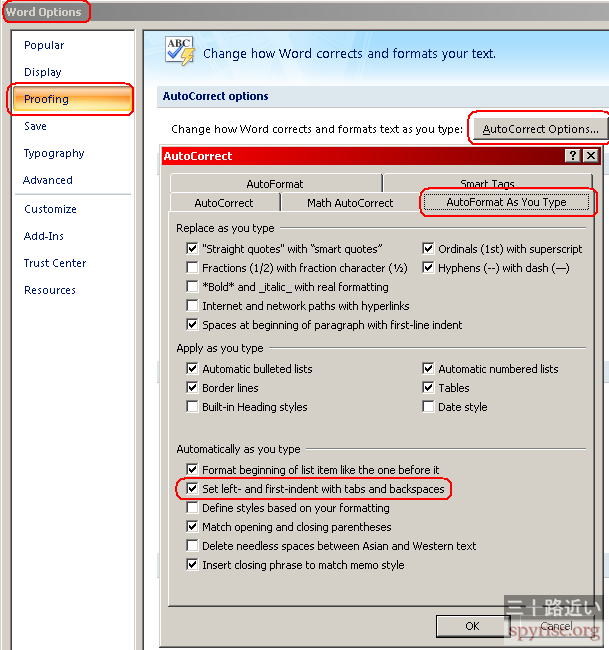Open the Typography category

click(x=54, y=153)
